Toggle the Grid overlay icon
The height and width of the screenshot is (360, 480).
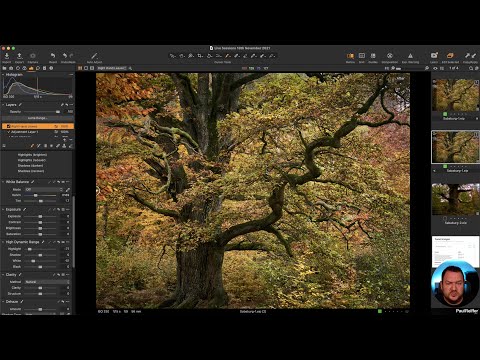(x=362, y=56)
